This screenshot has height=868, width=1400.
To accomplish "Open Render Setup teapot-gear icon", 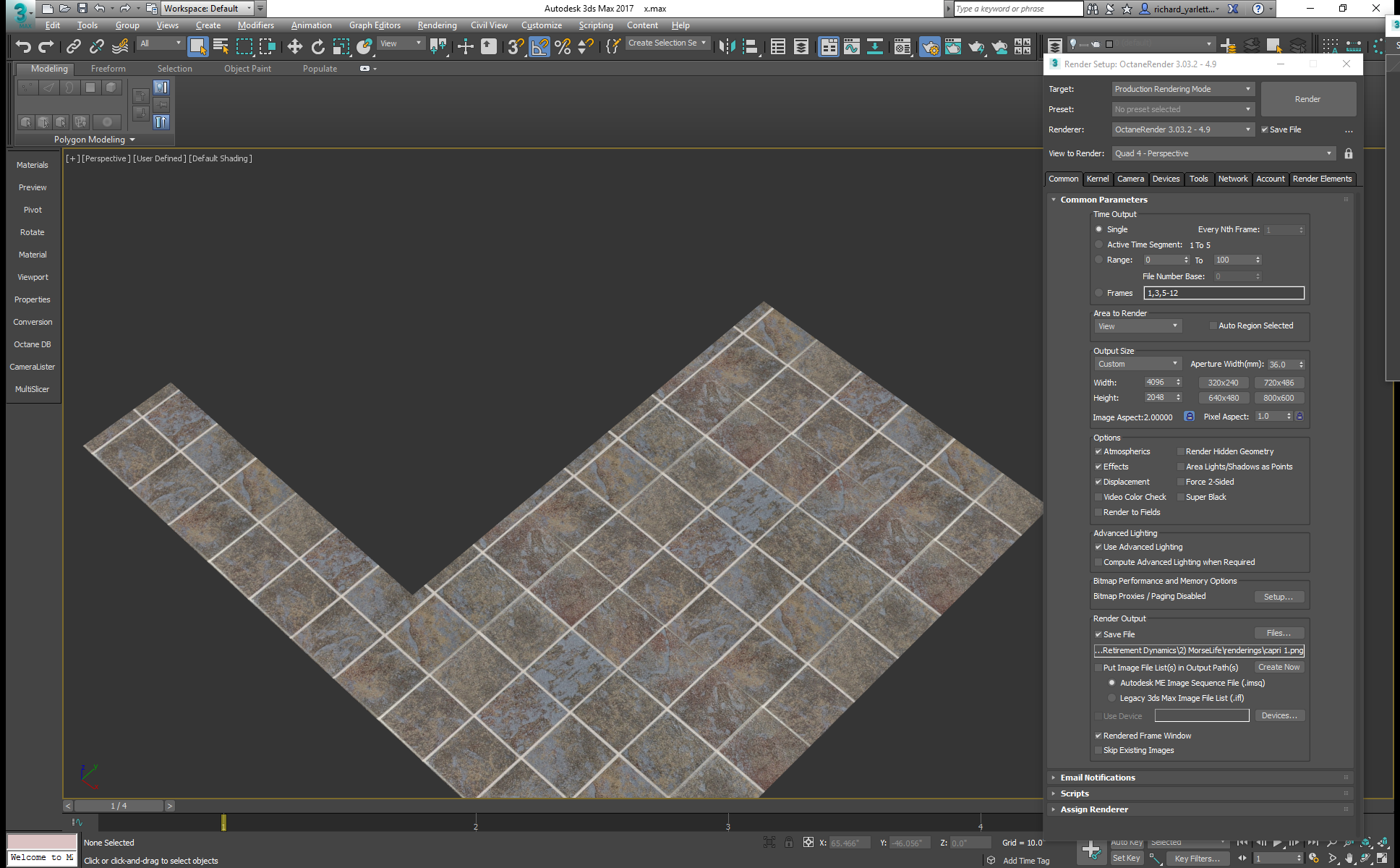I will (x=930, y=47).
